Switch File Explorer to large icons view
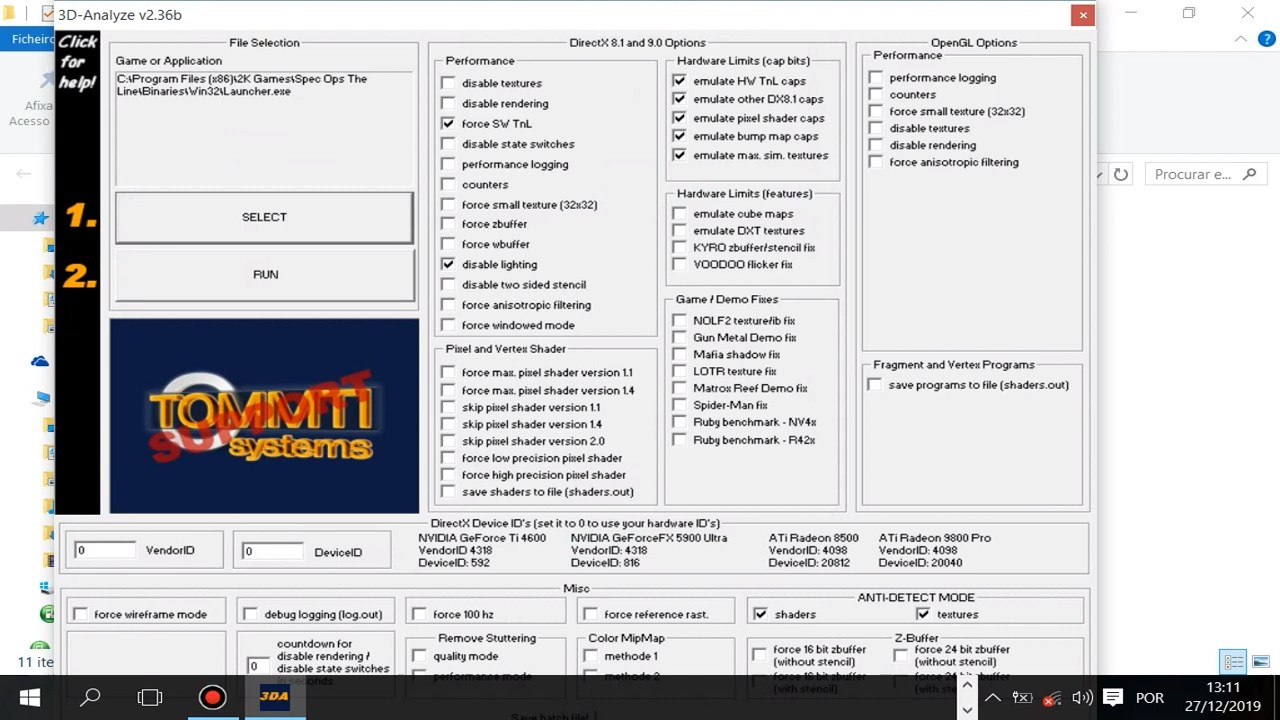The width and height of the screenshot is (1280, 720). [1260, 662]
